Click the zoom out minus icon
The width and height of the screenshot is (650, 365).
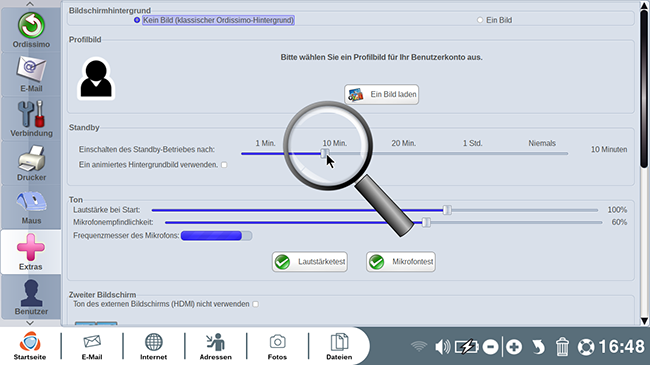490,347
